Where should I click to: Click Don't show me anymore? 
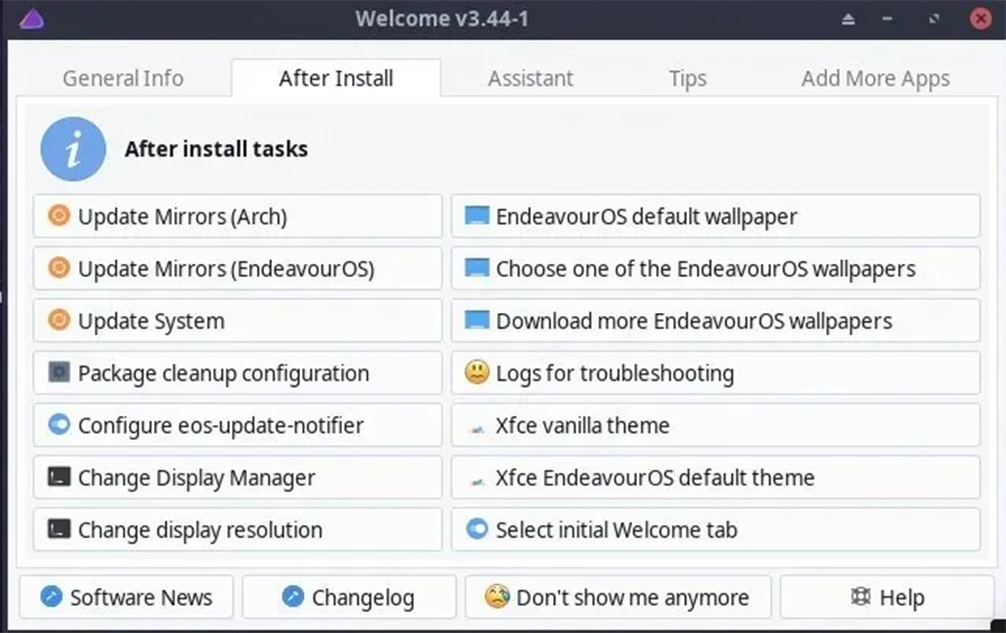click(618, 597)
